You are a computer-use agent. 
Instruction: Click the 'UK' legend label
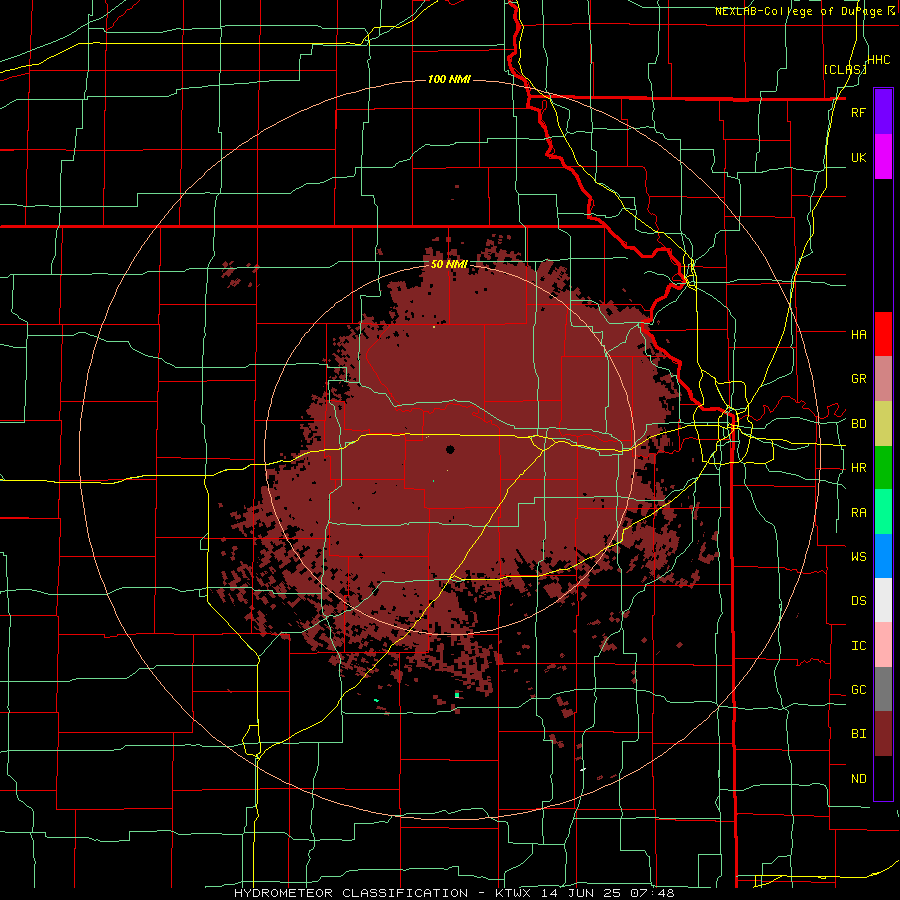858,157
